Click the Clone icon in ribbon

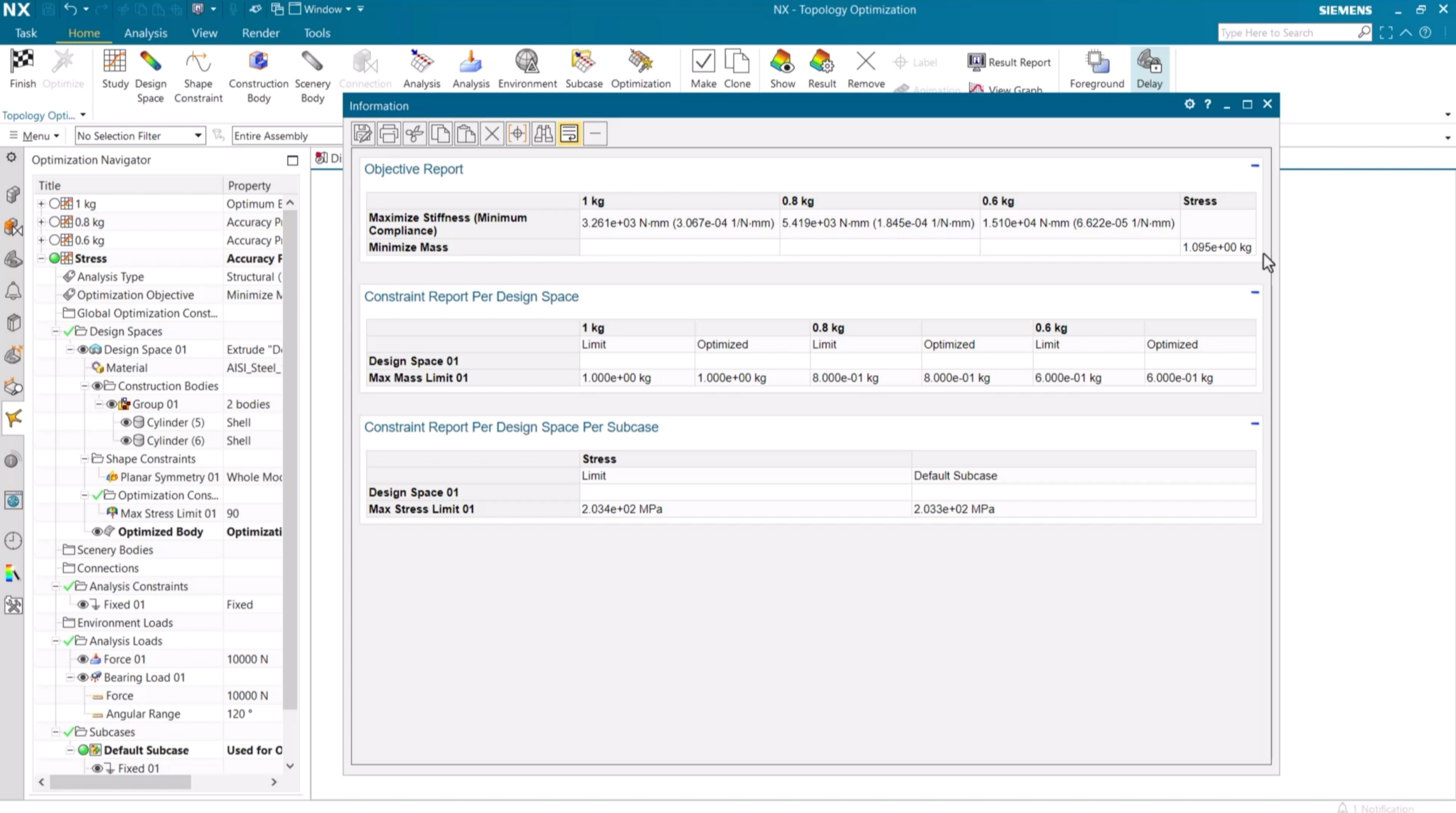click(x=737, y=63)
